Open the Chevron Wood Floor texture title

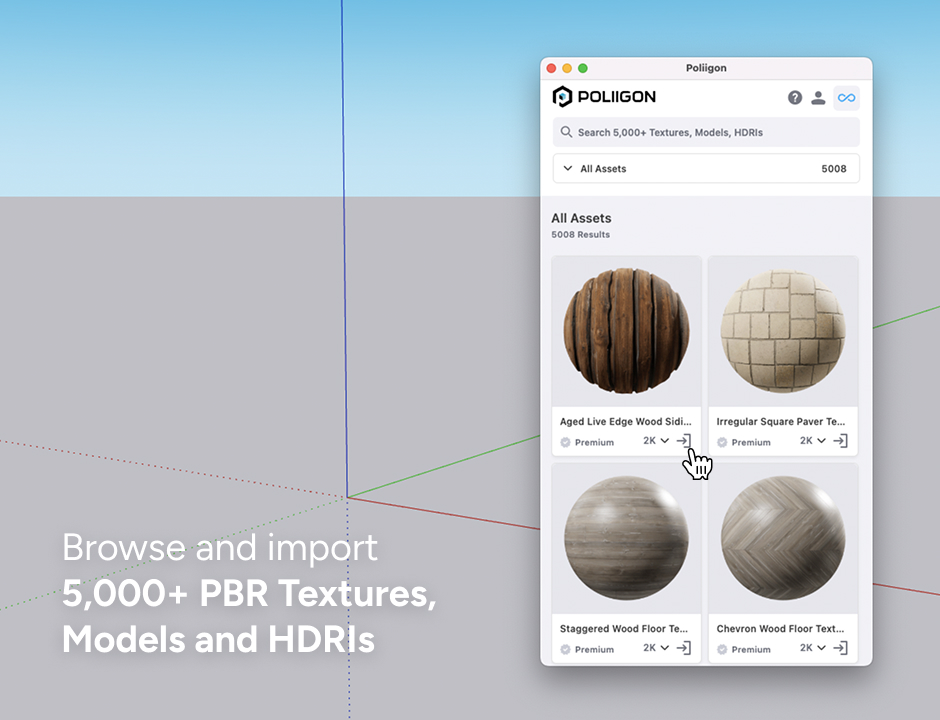(x=780, y=629)
